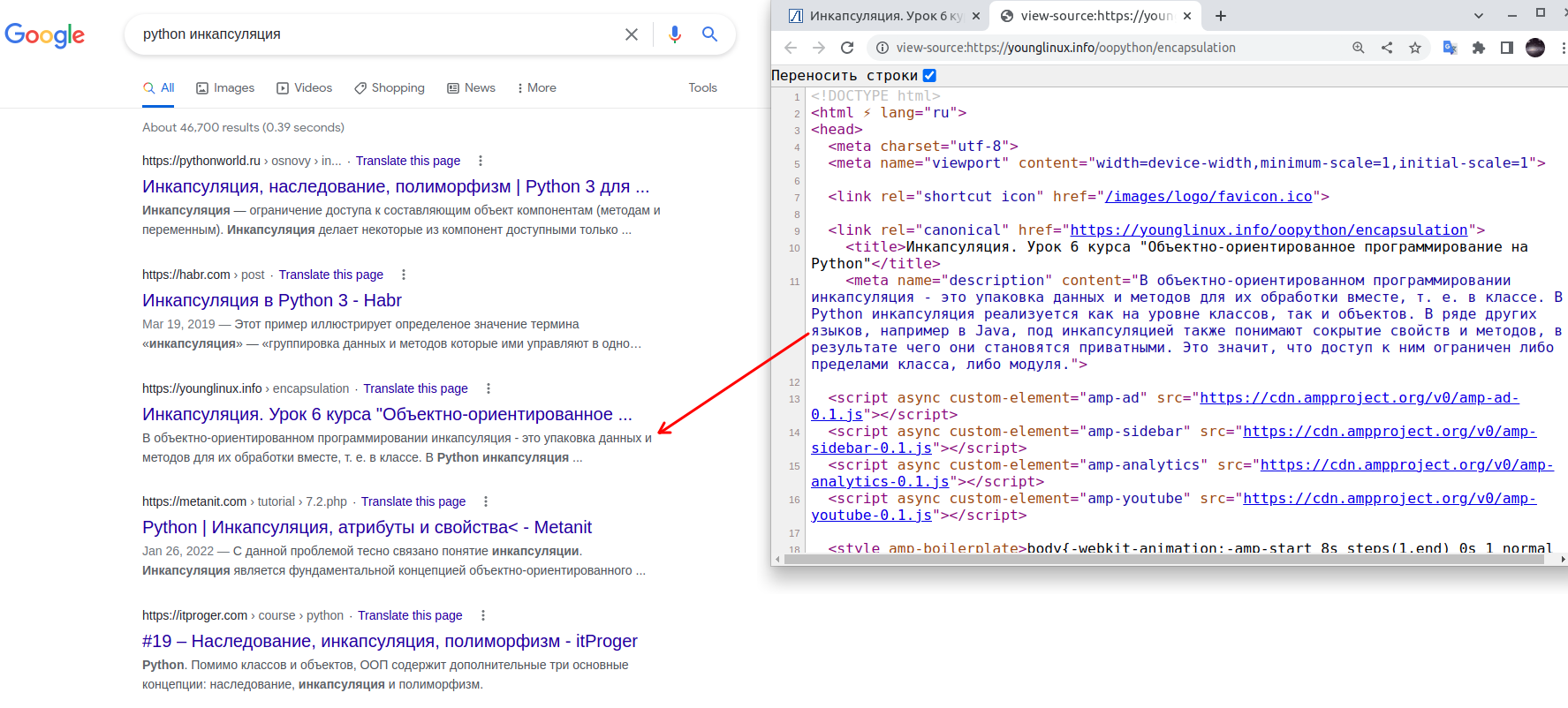Click source line number 11
This screenshot has height=708, width=1568.
[794, 282]
